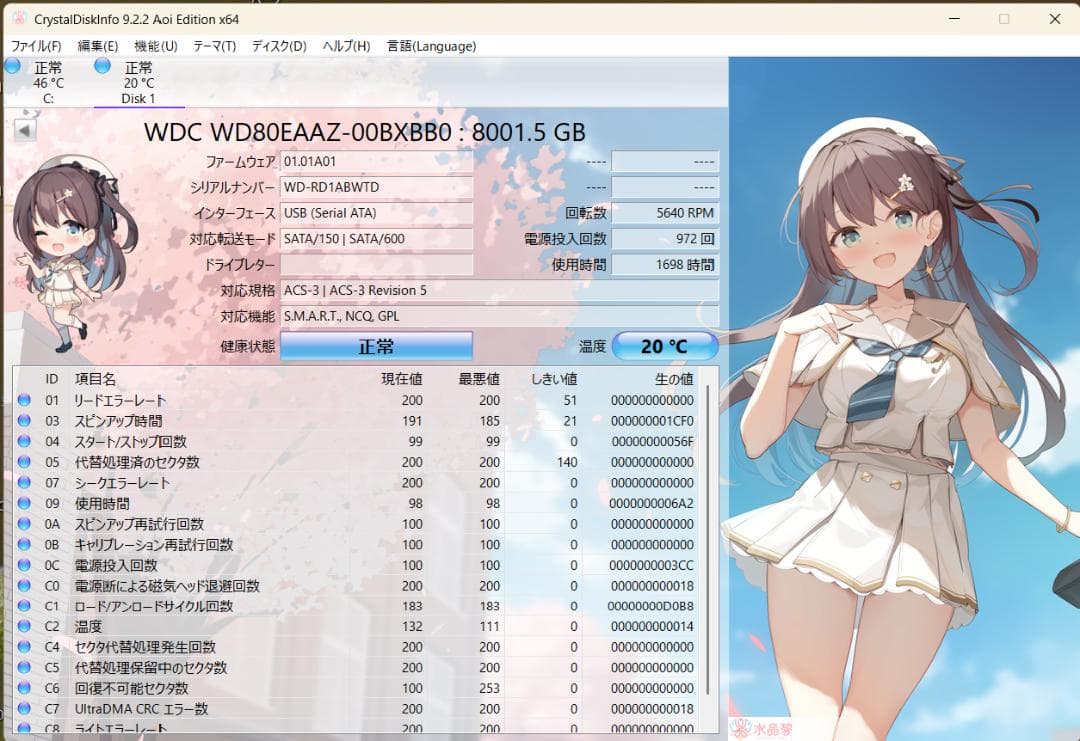Click the transfer mode field SATA/150 | SATA/600

(x=377, y=239)
